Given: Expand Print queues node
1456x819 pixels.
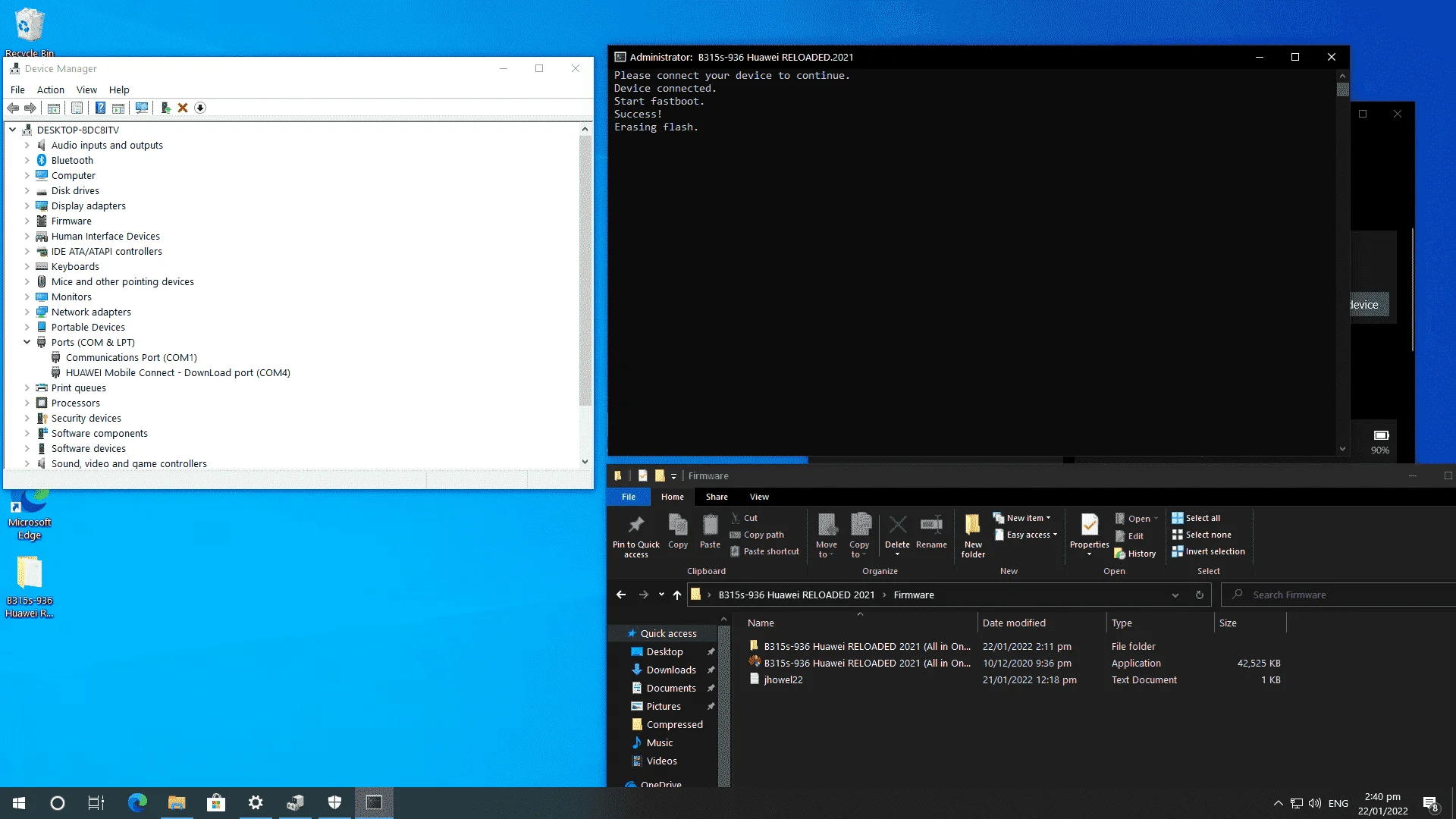Looking at the screenshot, I should pyautogui.click(x=27, y=388).
